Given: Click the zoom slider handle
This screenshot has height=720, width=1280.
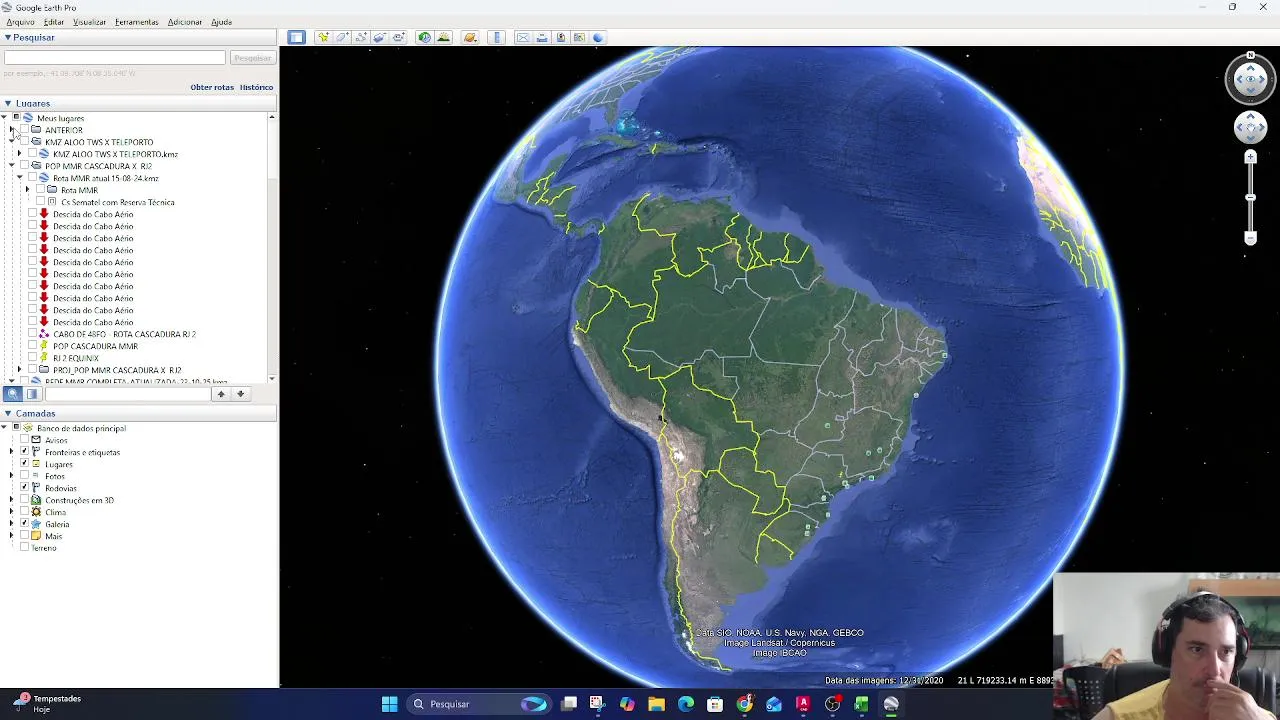Looking at the screenshot, I should (1250, 198).
